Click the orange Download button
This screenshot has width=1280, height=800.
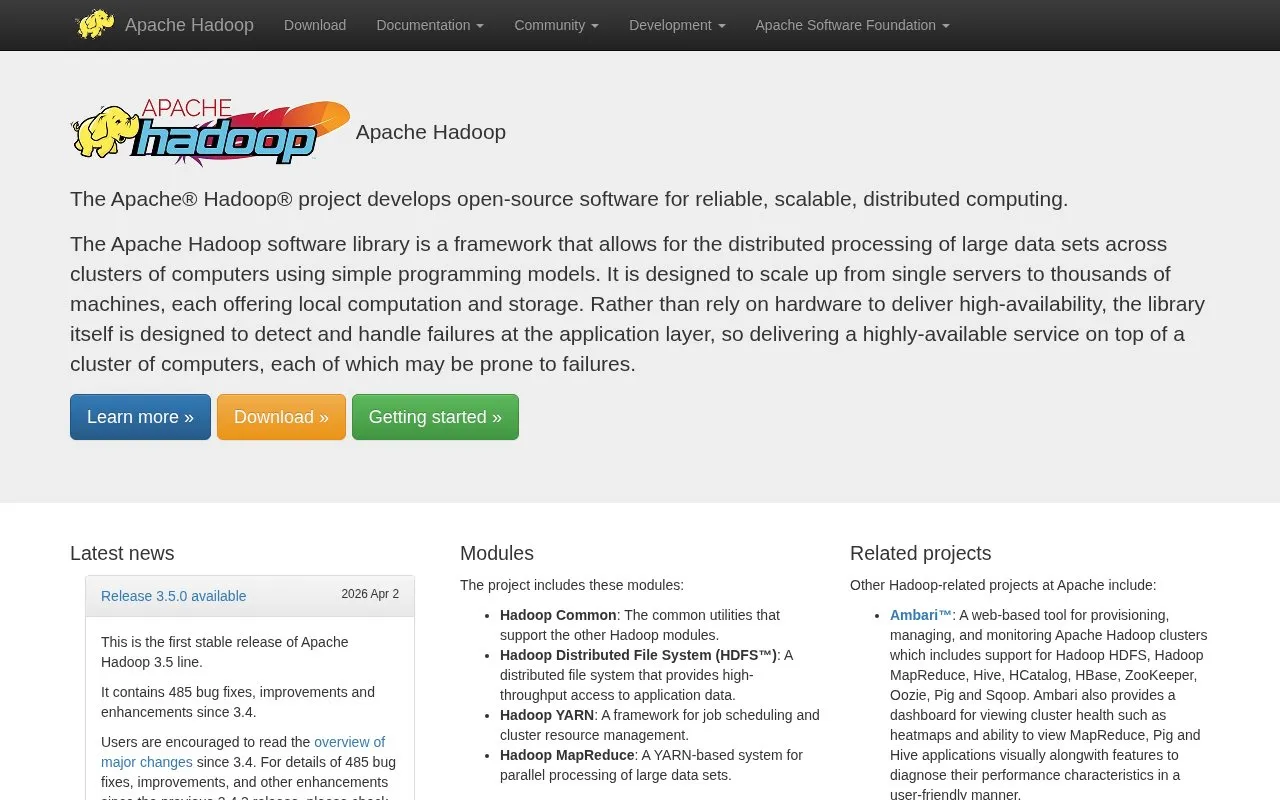click(281, 417)
